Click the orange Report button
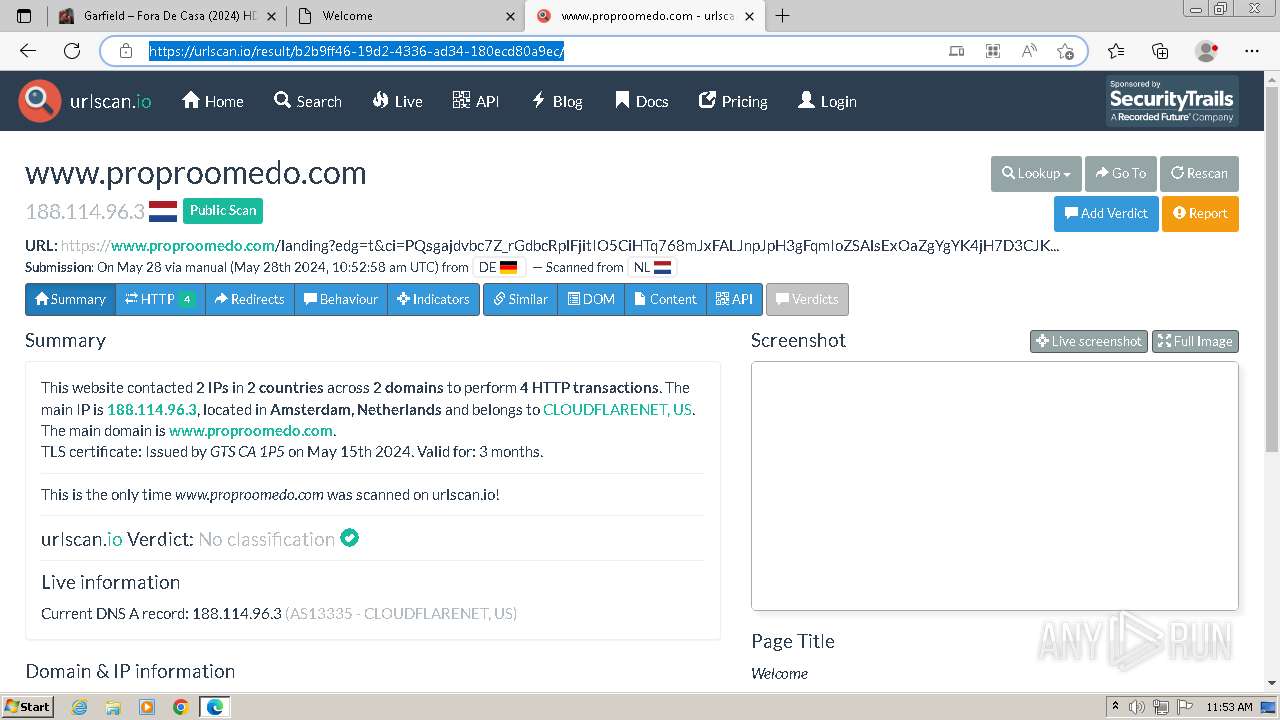The height and width of the screenshot is (720, 1280). click(x=1200, y=213)
